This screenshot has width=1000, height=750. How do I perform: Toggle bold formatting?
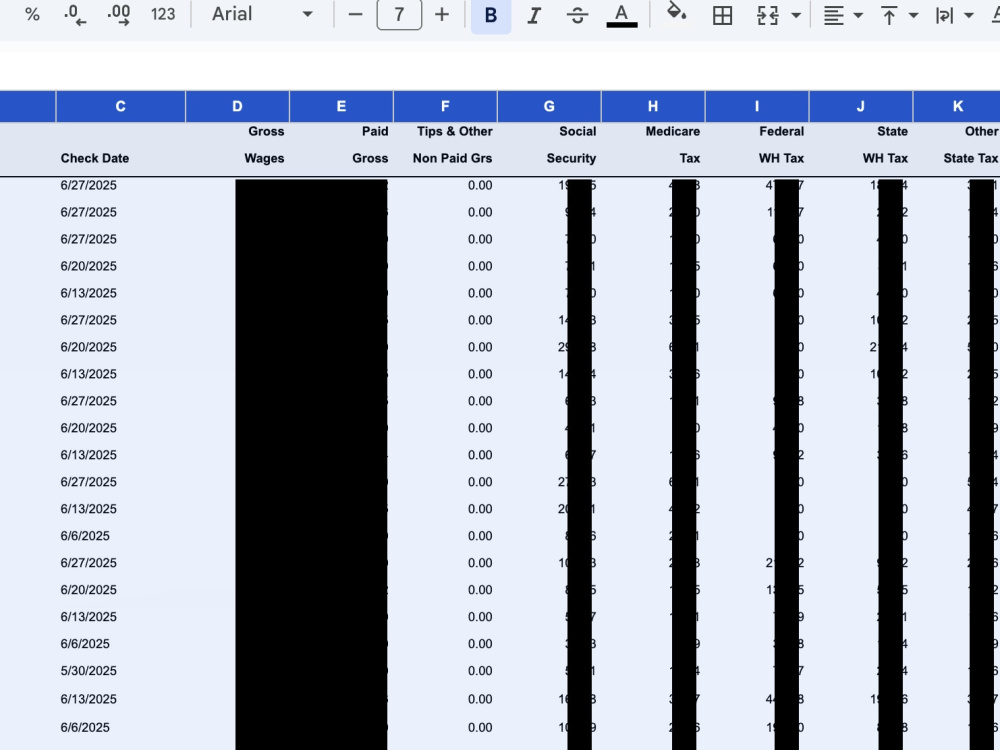(x=490, y=15)
